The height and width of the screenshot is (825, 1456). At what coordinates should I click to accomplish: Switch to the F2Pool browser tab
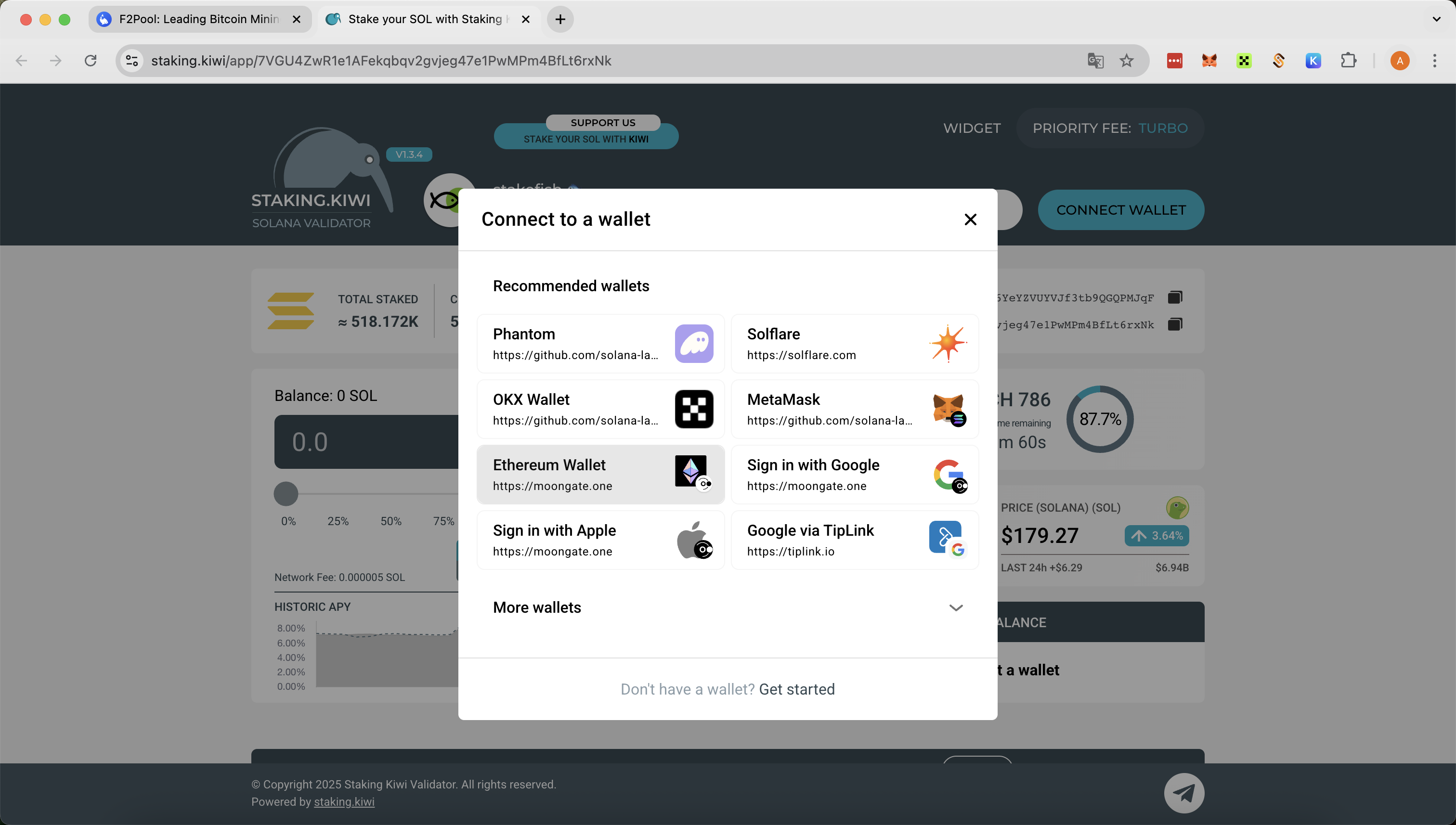pyautogui.click(x=198, y=19)
